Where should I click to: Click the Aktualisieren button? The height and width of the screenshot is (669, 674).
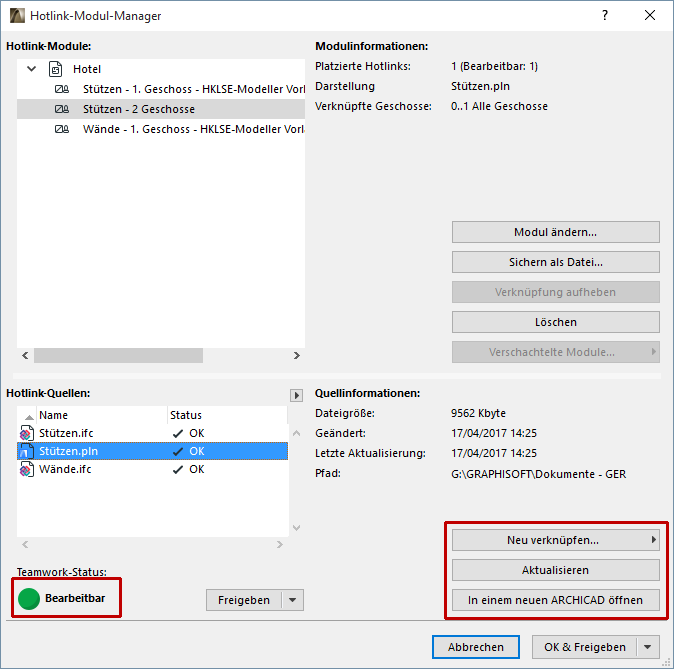pos(555,570)
